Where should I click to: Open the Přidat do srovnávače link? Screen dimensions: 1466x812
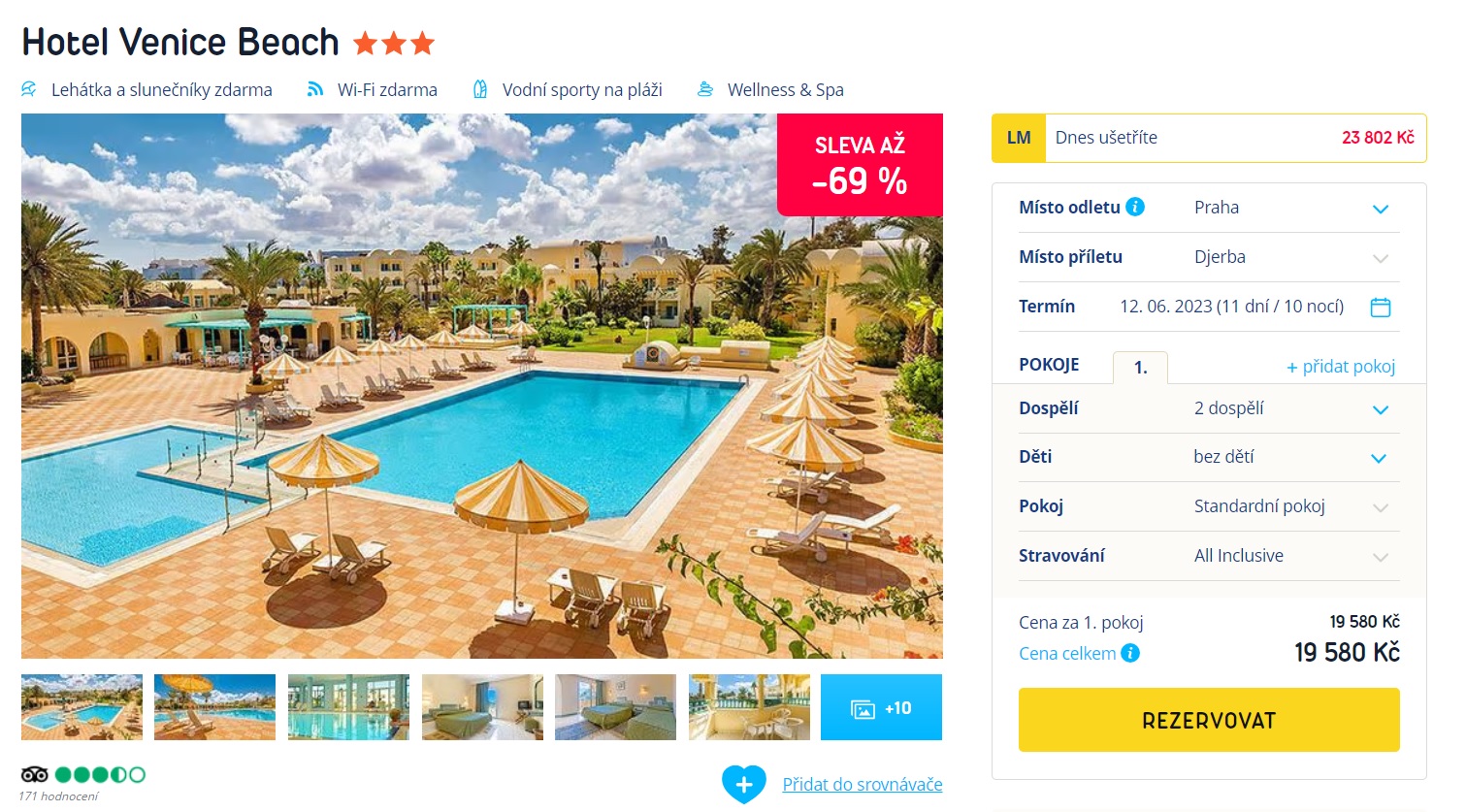[863, 784]
